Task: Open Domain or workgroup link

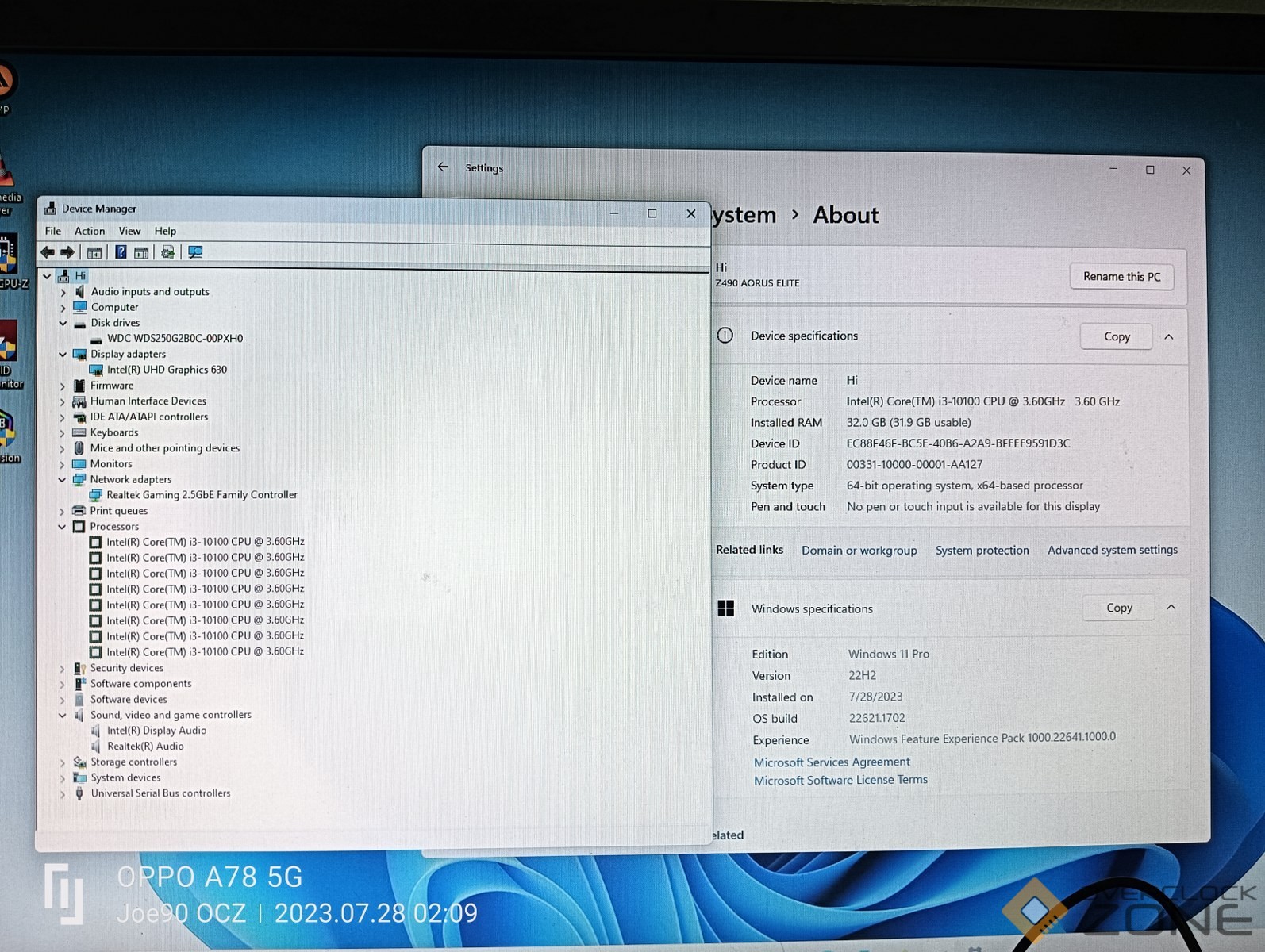Action: [x=859, y=550]
